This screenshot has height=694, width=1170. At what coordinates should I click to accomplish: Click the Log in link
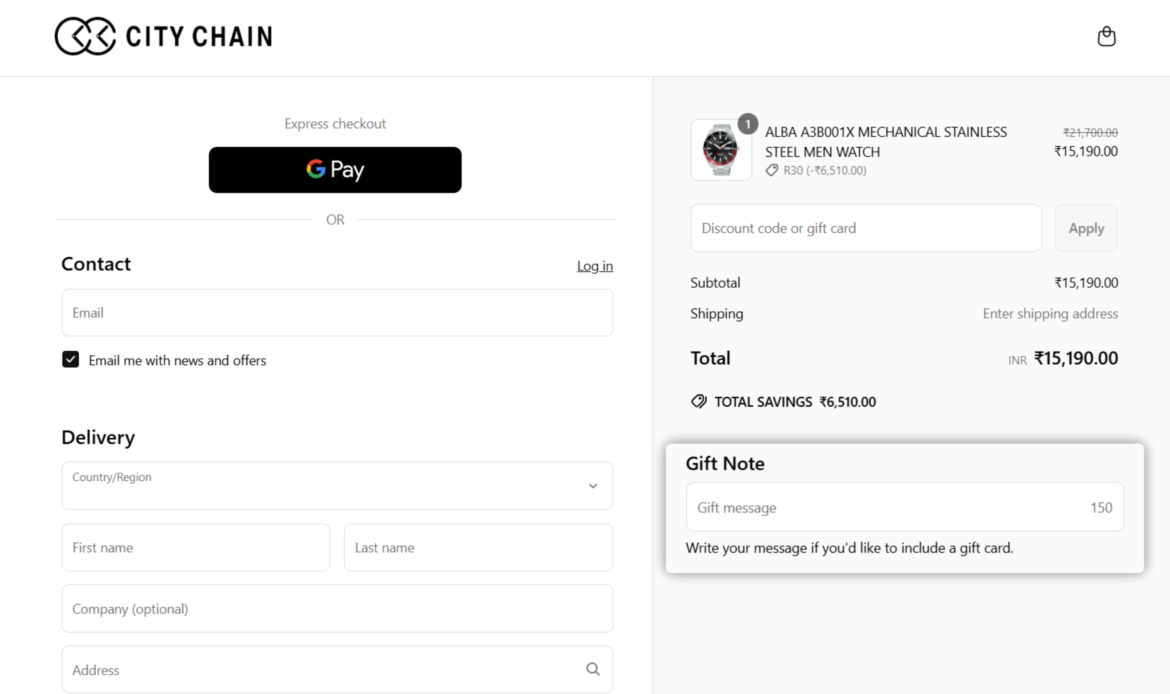click(595, 266)
